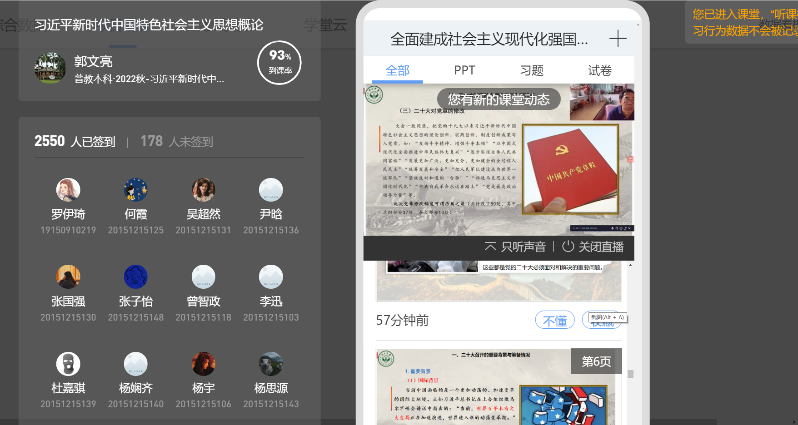Mark the slide as 不懂

tap(555, 321)
